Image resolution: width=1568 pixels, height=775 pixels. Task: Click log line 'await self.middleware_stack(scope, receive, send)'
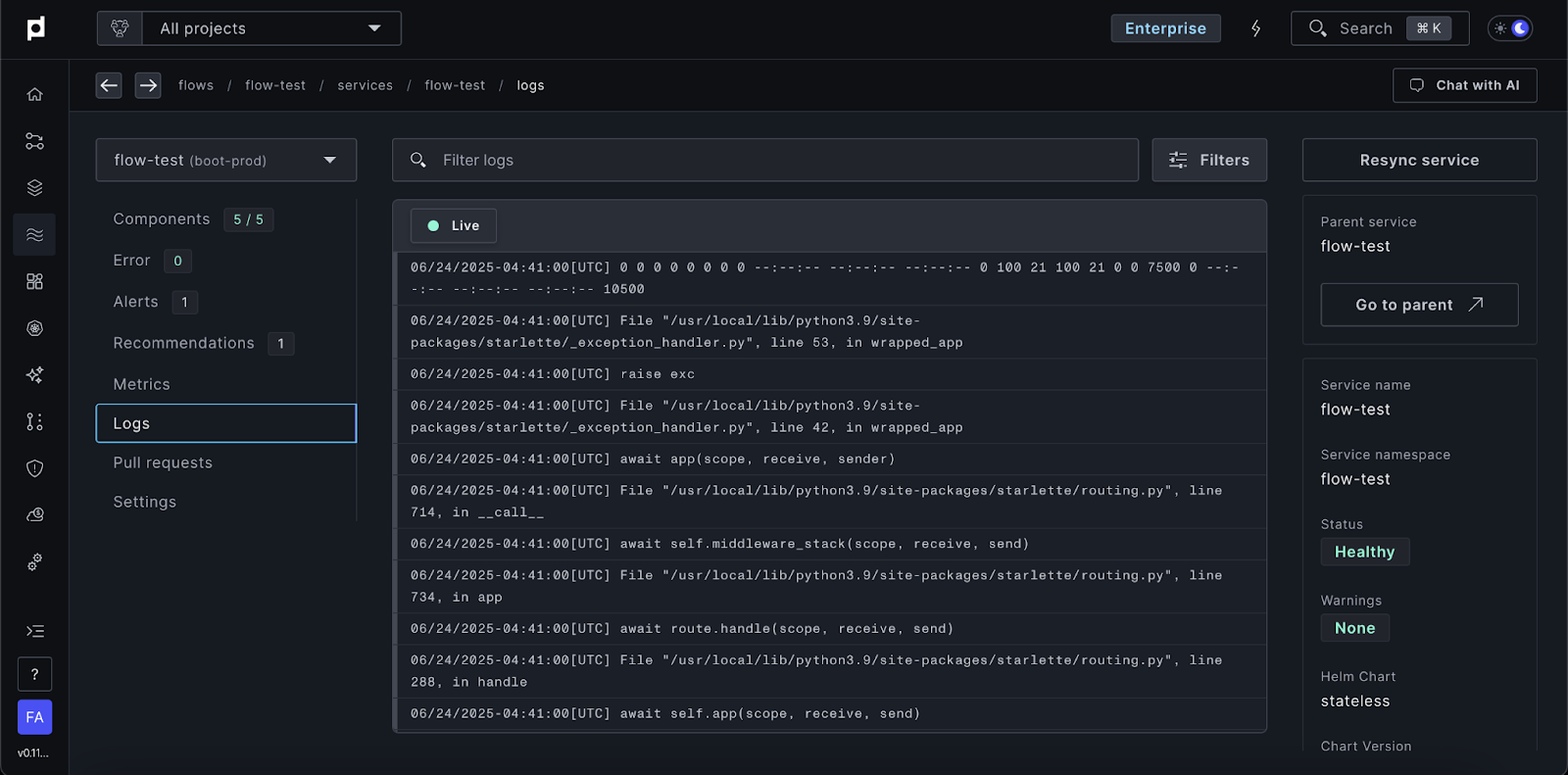click(x=830, y=544)
